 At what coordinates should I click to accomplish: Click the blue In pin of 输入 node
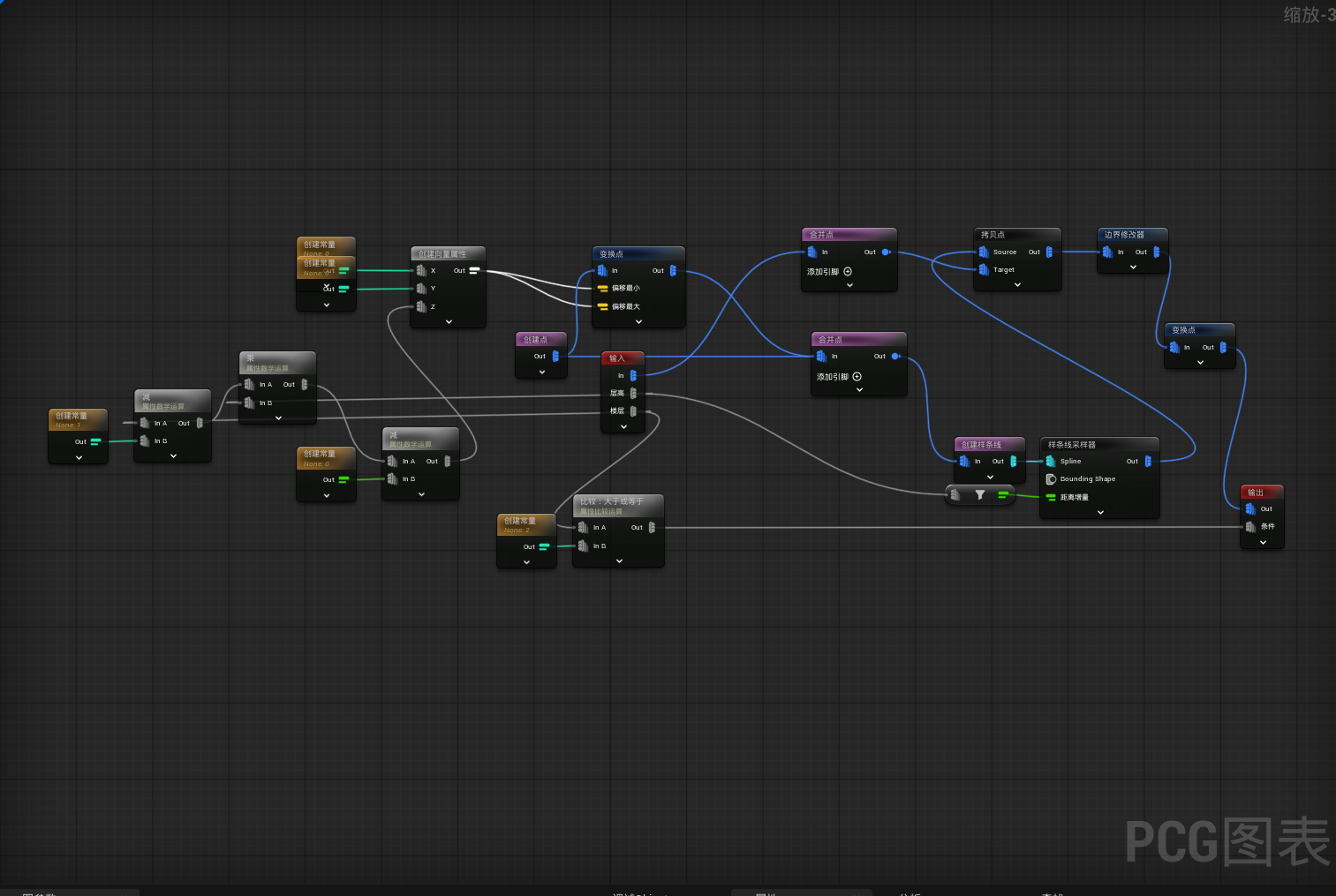coord(633,376)
